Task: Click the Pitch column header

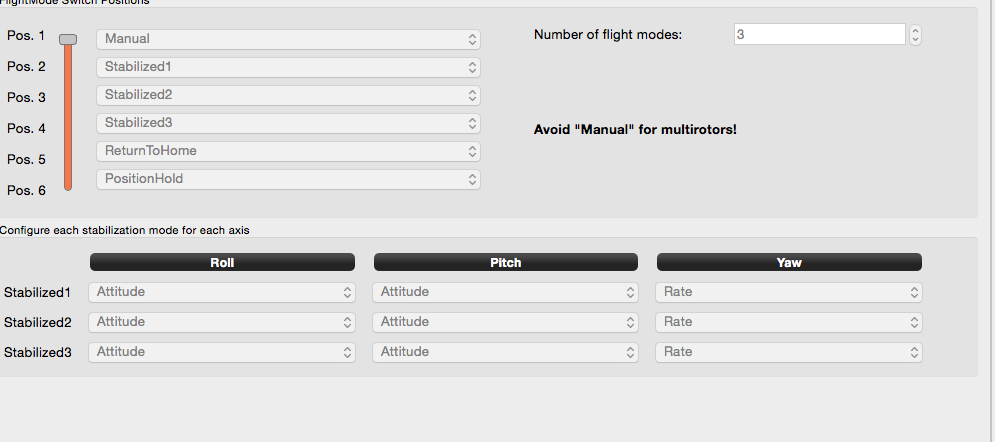Action: (x=506, y=262)
